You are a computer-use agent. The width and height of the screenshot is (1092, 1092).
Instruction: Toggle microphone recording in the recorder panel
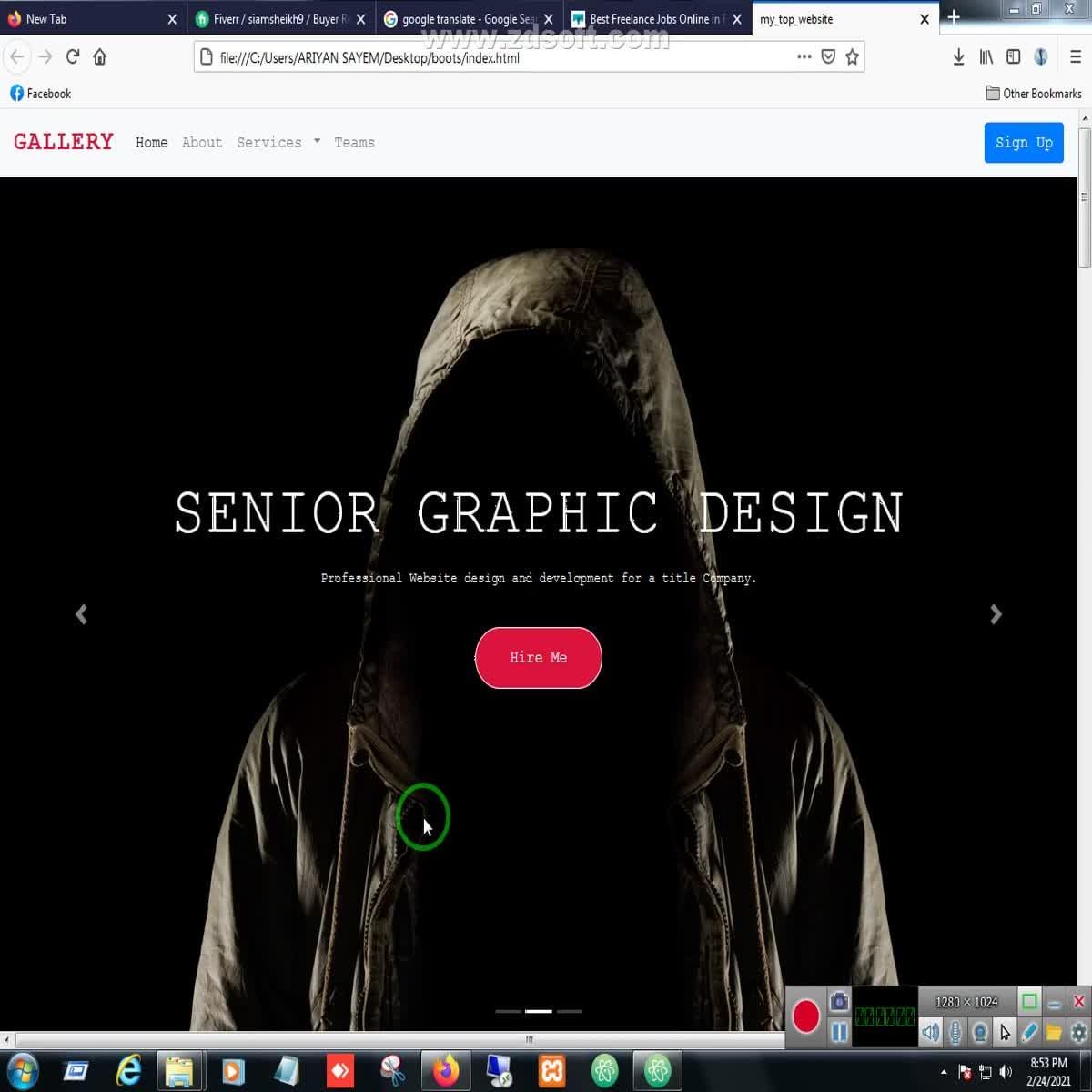point(955,1032)
